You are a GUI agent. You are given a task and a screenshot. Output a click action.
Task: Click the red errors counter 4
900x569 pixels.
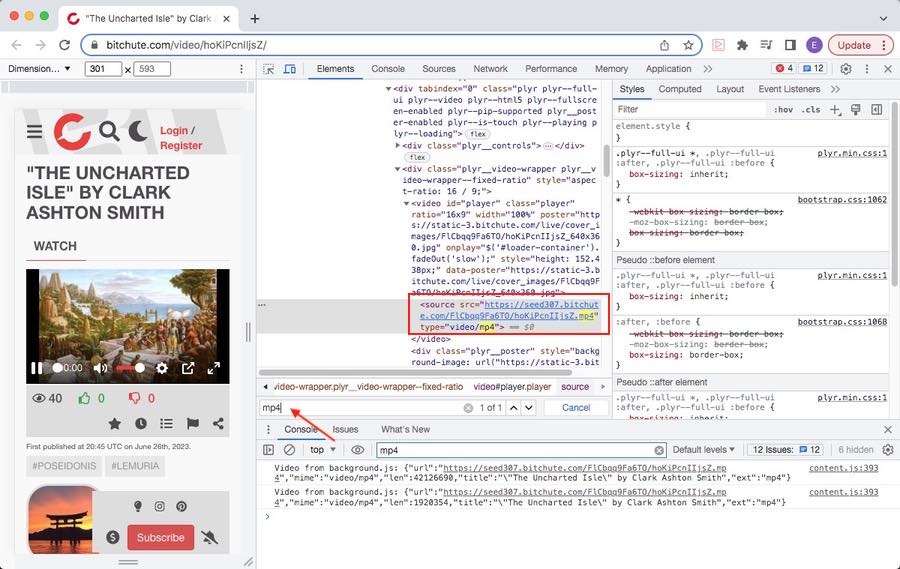click(x=784, y=68)
